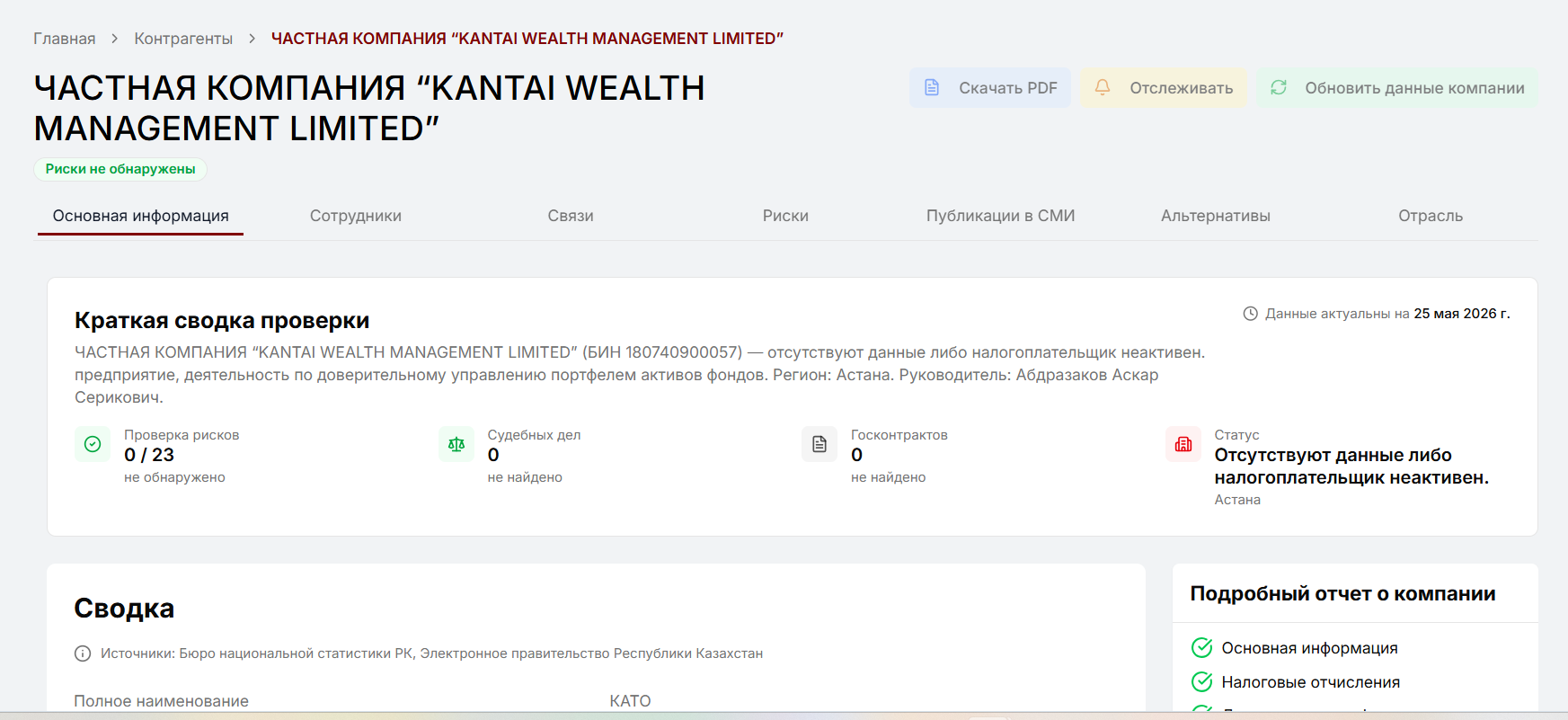Click не обнаружено under risk check
Viewport: 1568px width, 720px height.
pyautogui.click(x=174, y=477)
